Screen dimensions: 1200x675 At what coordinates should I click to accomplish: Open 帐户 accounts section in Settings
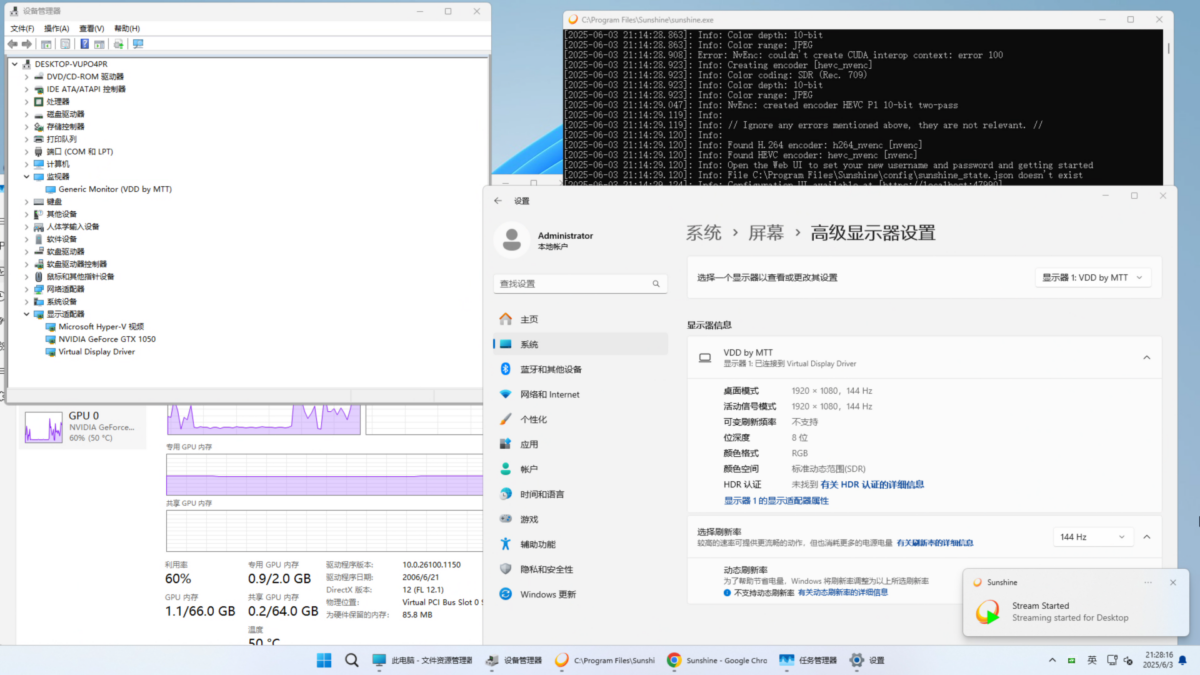pyautogui.click(x=581, y=469)
